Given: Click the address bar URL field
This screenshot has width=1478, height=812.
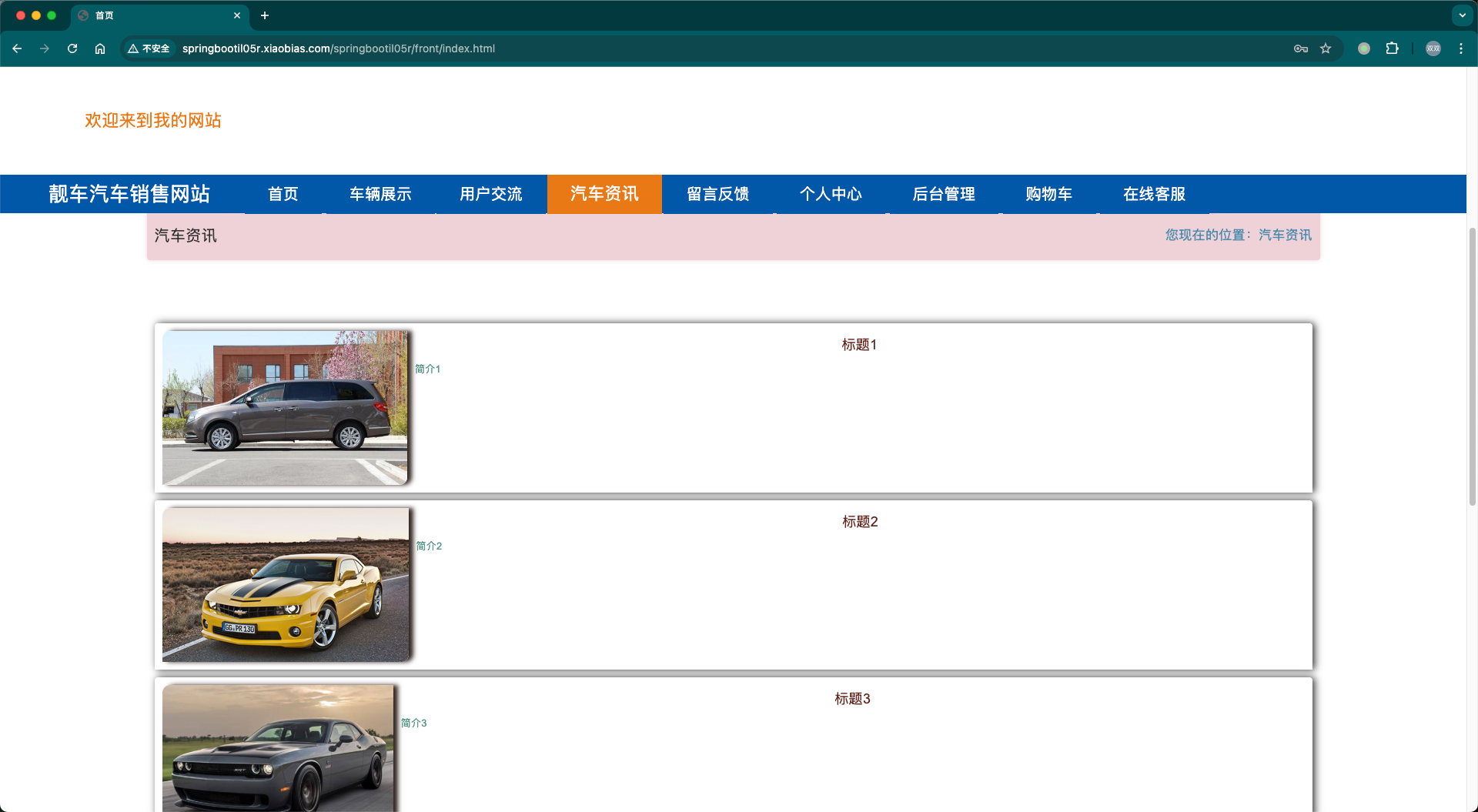Looking at the screenshot, I should click(731, 48).
